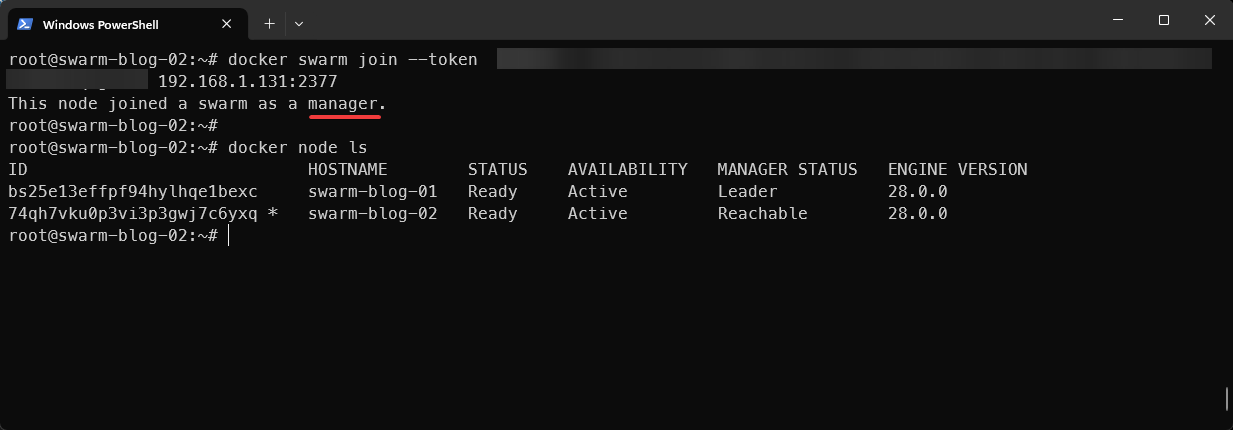
Task: Click the docker node ls command text
Action: coord(297,148)
